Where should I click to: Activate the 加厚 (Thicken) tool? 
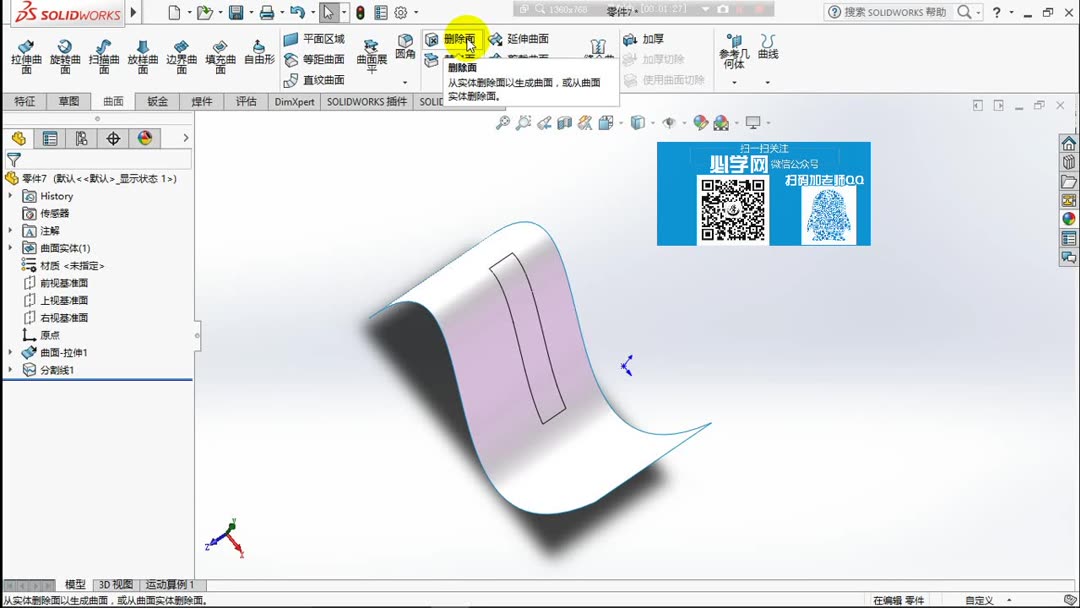[x=644, y=39]
